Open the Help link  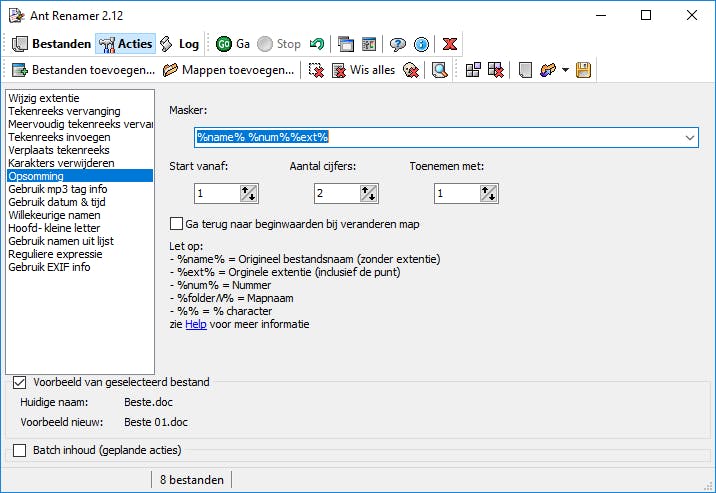tap(196, 324)
